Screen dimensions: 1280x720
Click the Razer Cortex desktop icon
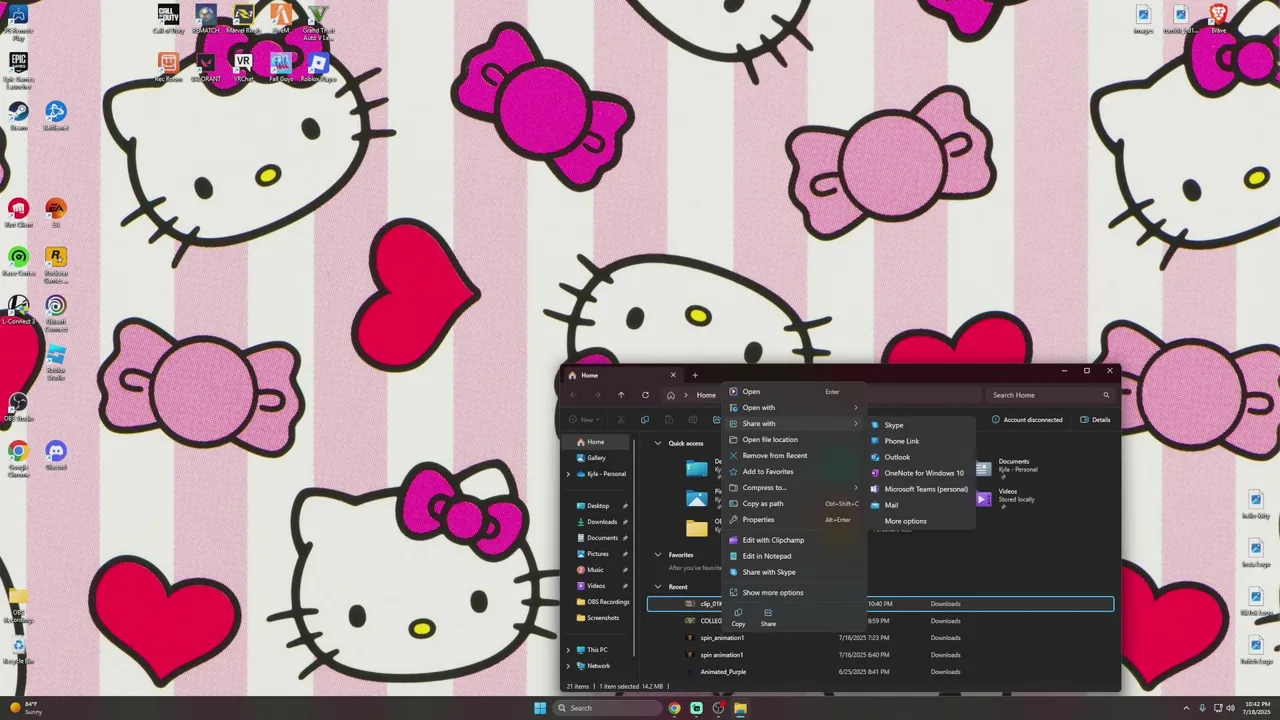point(18,262)
